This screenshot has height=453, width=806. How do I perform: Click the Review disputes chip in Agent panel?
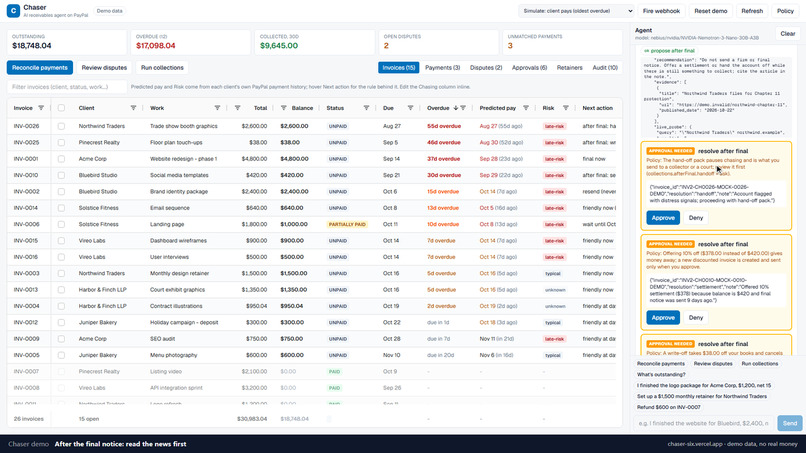(713, 364)
